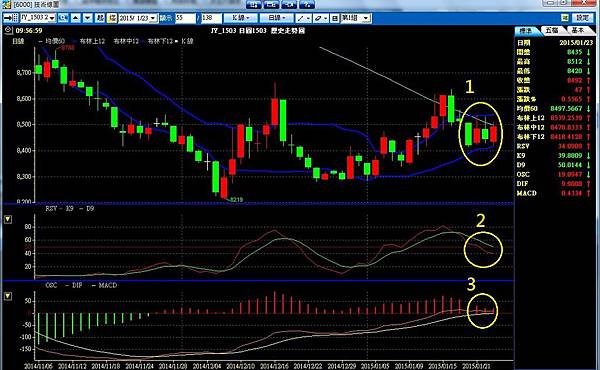Click the OSC row in the data panel
Screen dimensions: 600x370
[555, 174]
